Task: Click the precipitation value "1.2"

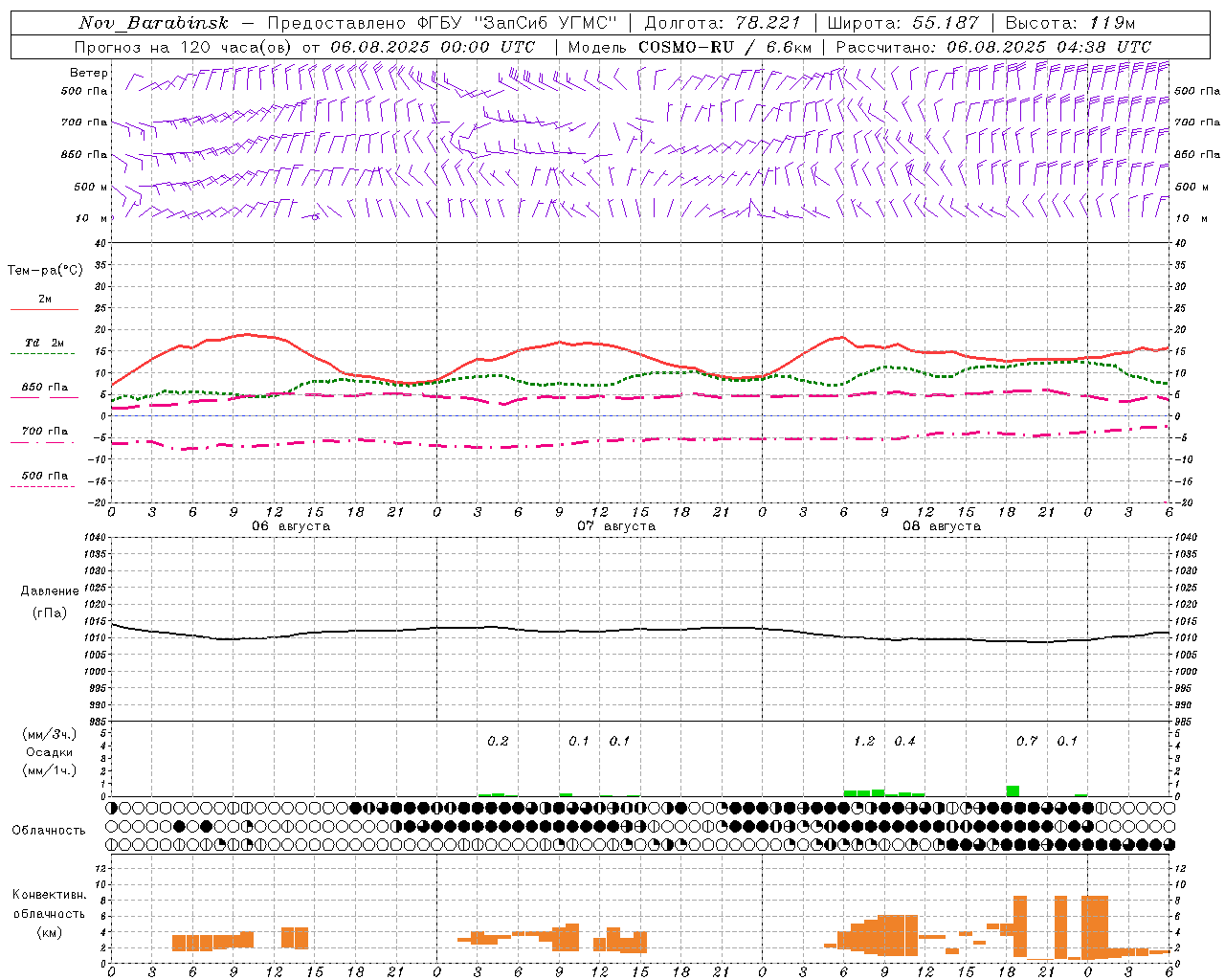Action: click(864, 742)
